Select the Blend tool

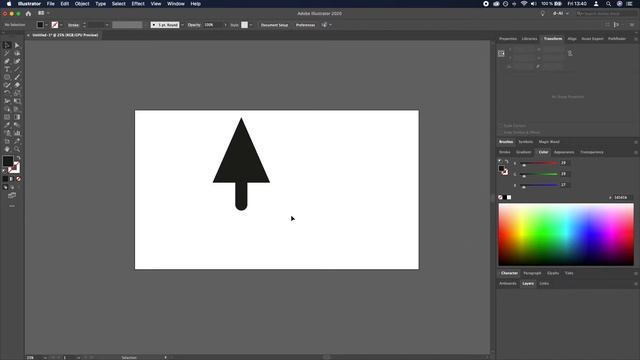pos(17,125)
